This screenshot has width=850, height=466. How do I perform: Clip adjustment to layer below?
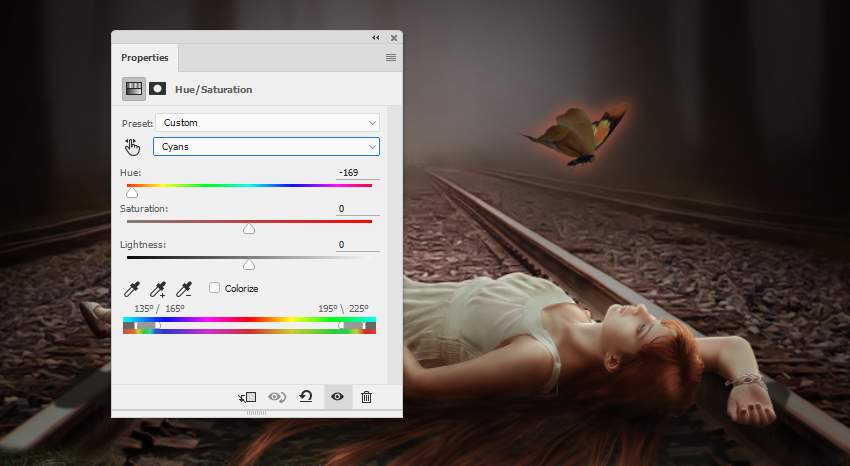click(247, 397)
